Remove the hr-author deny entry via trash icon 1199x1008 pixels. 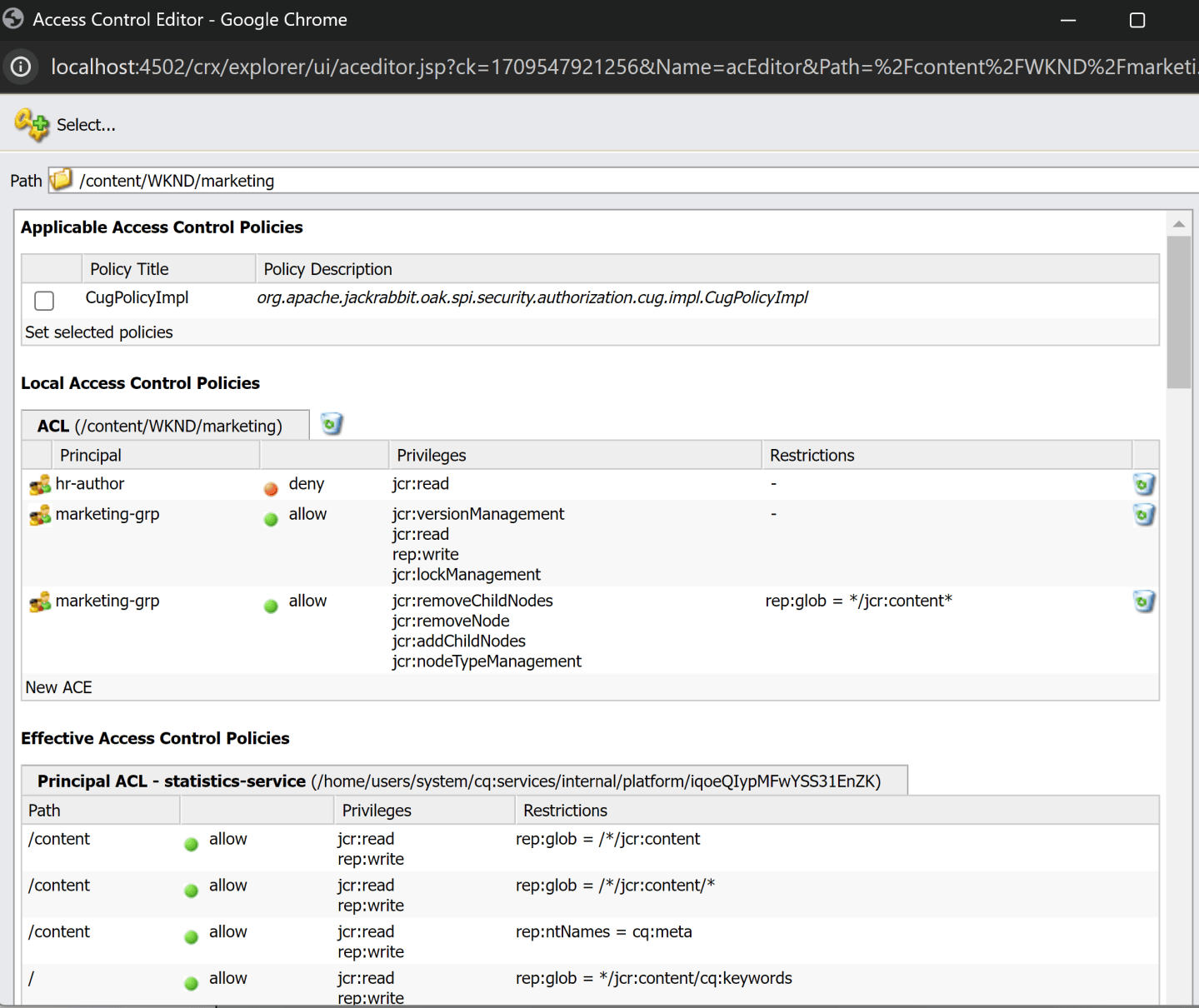point(1144,484)
